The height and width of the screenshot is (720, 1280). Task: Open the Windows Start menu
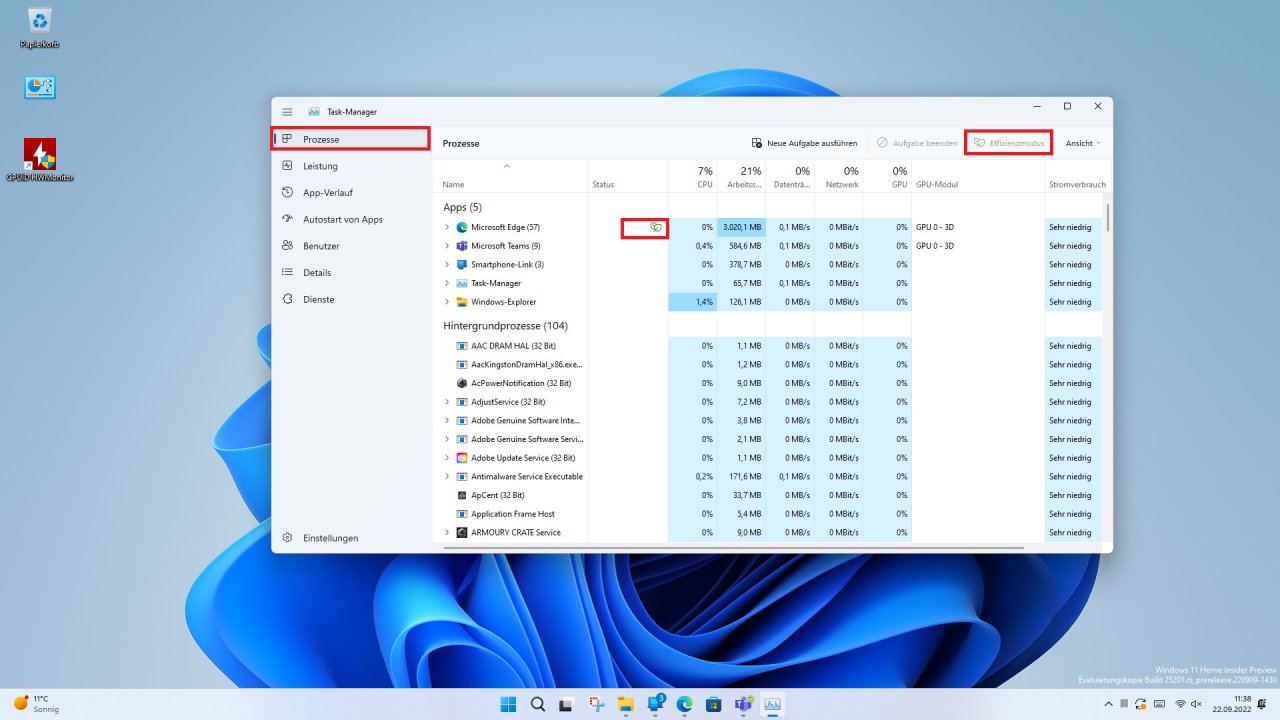(x=509, y=704)
